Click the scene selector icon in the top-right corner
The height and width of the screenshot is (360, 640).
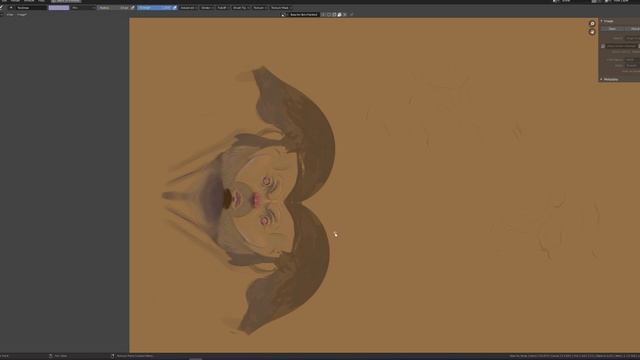tap(556, 1)
